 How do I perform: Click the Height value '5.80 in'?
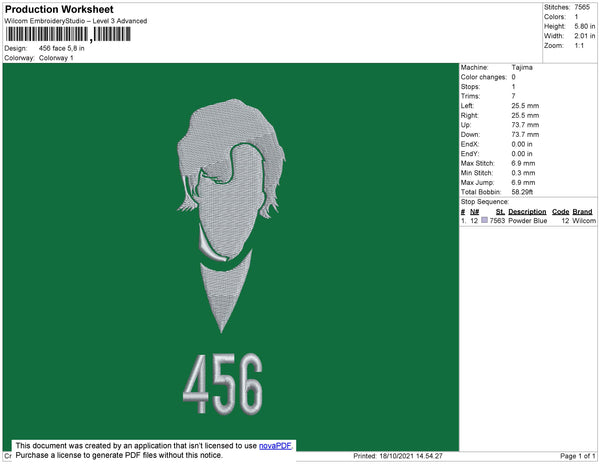point(584,26)
